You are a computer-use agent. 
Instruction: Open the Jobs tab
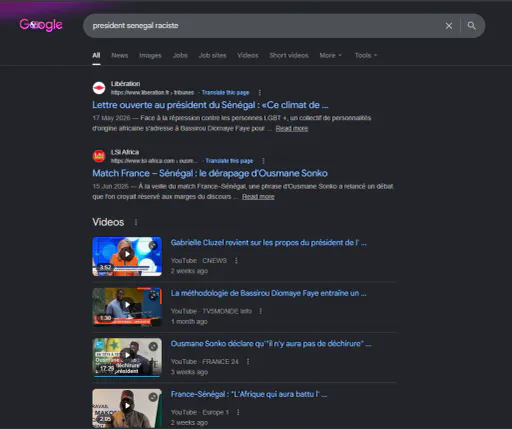click(x=180, y=55)
